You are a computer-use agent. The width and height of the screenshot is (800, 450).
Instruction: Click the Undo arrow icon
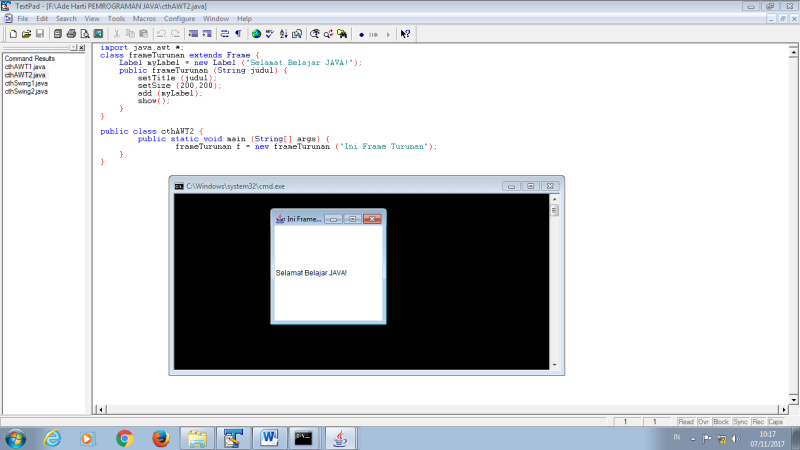(161, 34)
